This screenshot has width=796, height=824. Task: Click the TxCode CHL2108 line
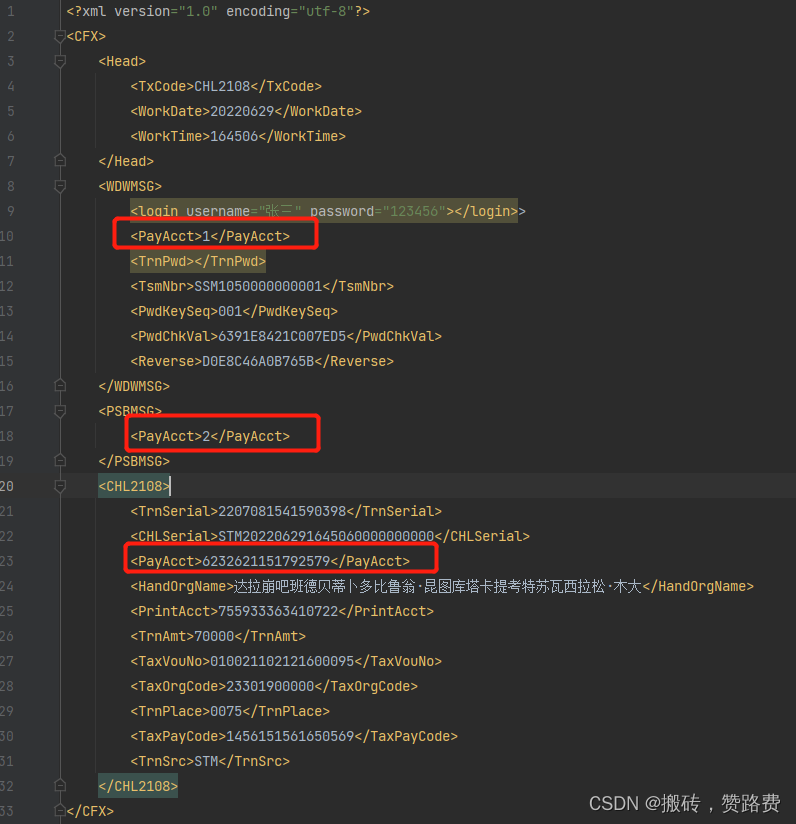coord(226,86)
